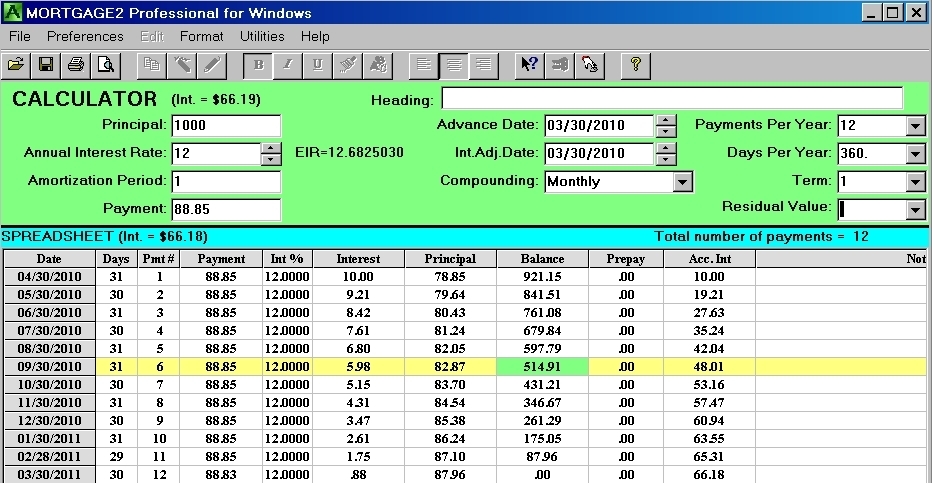Open the Payments Per Year dropdown
Screen dimensions: 932x483
915,126
